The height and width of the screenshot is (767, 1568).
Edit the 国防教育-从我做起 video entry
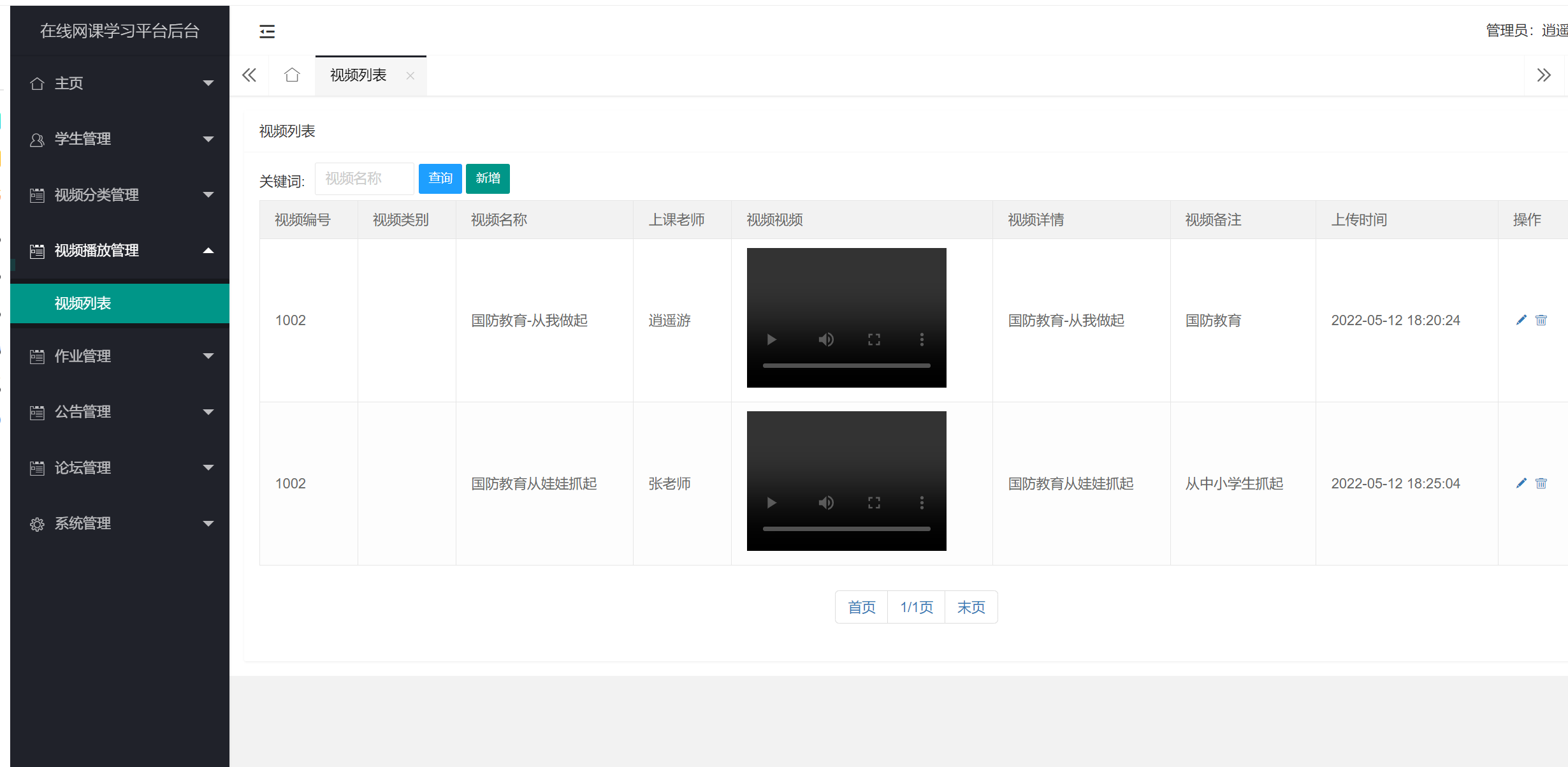[x=1521, y=320]
